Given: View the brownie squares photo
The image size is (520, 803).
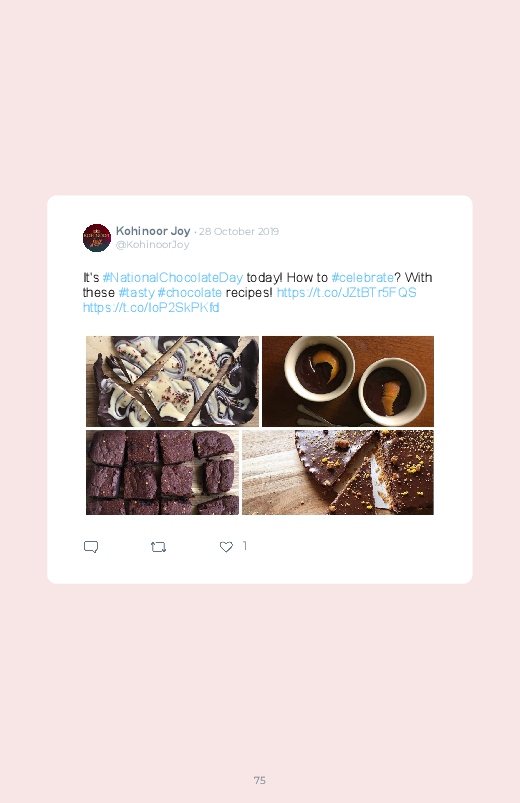Looking at the screenshot, I should (162, 472).
